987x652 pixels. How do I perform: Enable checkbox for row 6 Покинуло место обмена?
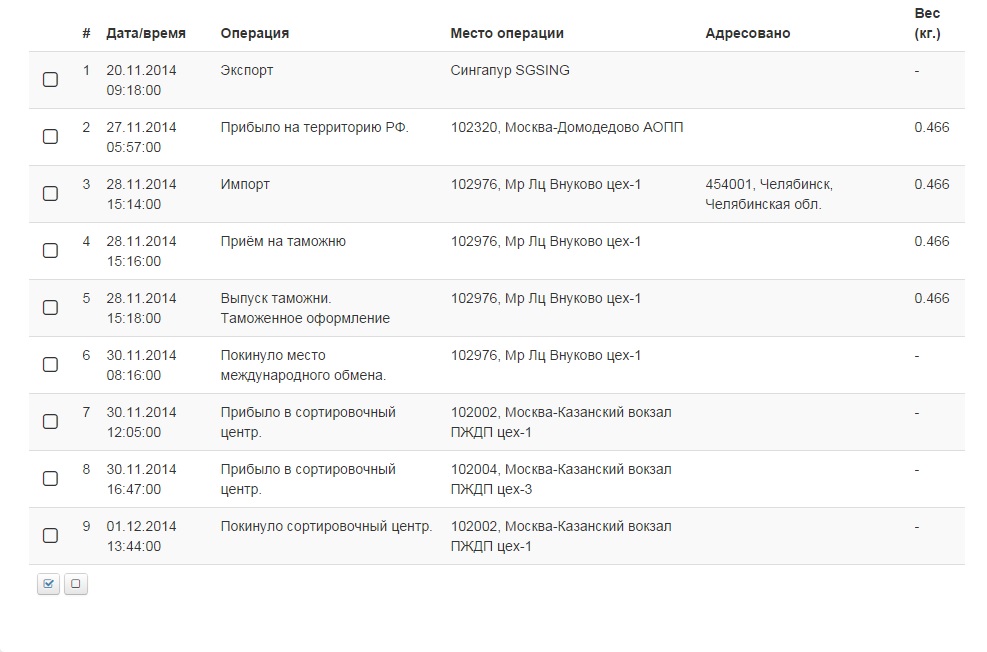tap(50, 365)
